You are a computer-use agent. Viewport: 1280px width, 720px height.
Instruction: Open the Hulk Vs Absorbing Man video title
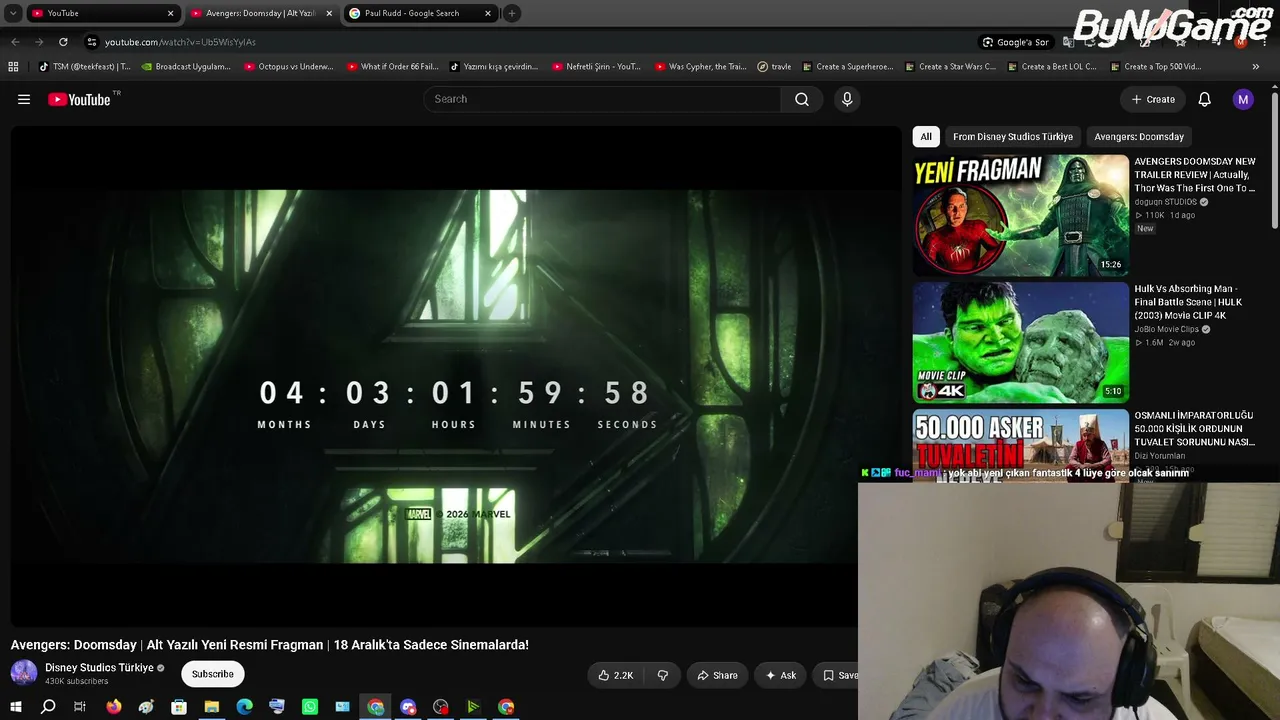(1188, 302)
